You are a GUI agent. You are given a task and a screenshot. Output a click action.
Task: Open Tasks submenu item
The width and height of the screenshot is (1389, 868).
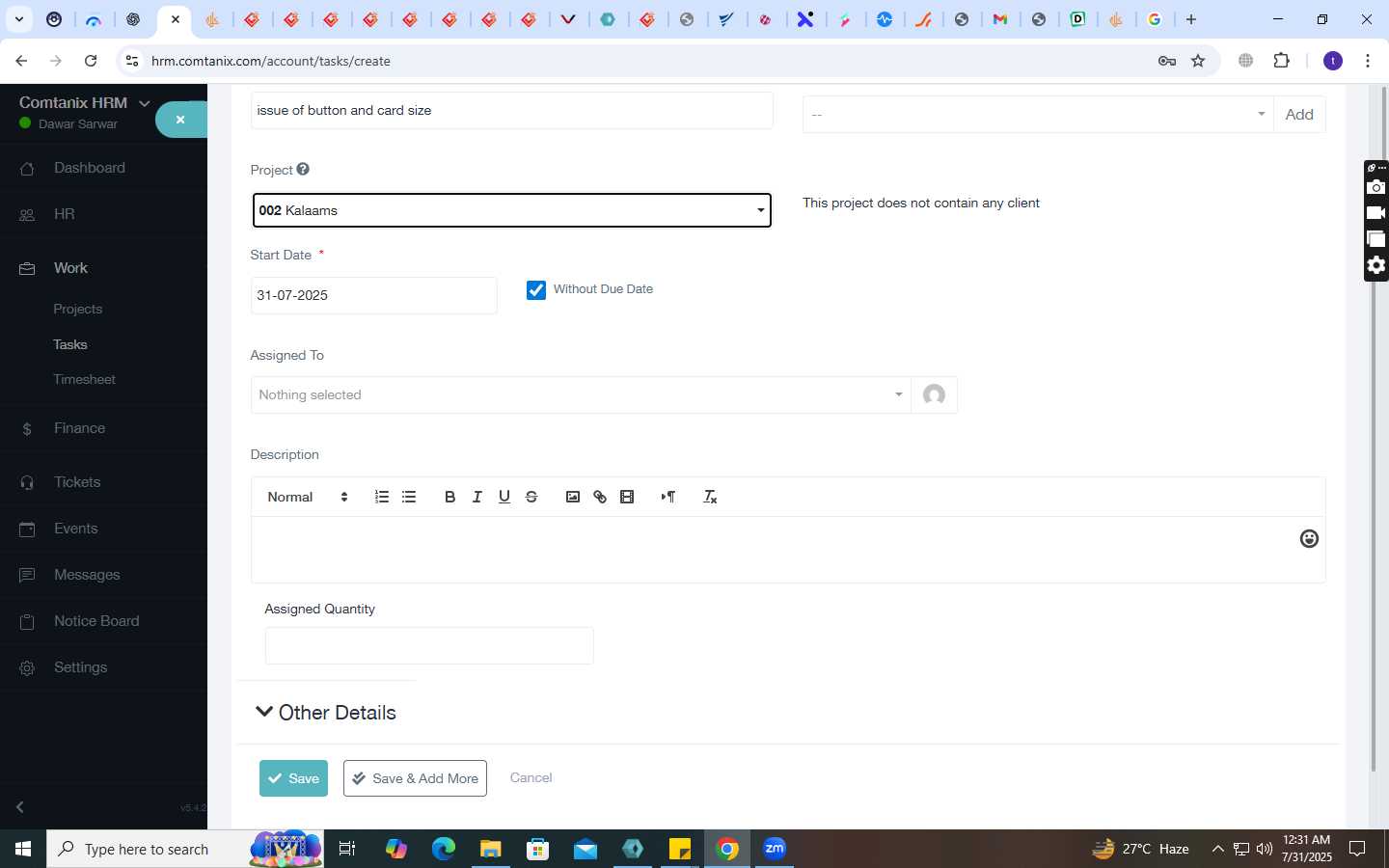point(70,344)
